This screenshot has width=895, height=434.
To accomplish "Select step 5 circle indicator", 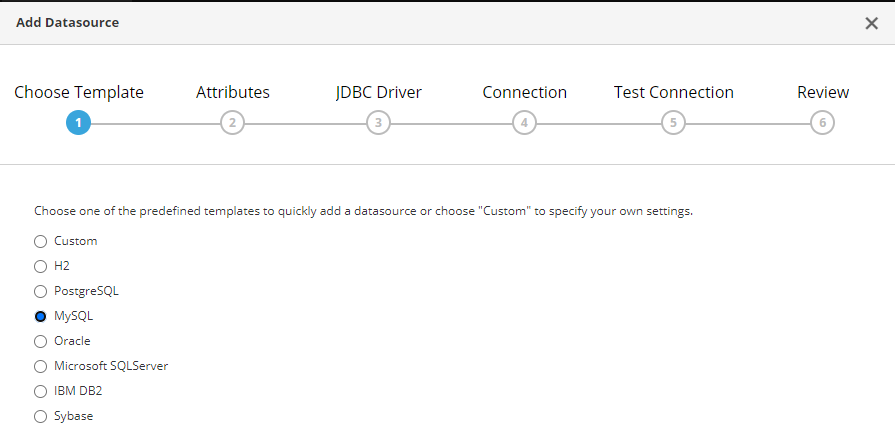I will pos(673,123).
